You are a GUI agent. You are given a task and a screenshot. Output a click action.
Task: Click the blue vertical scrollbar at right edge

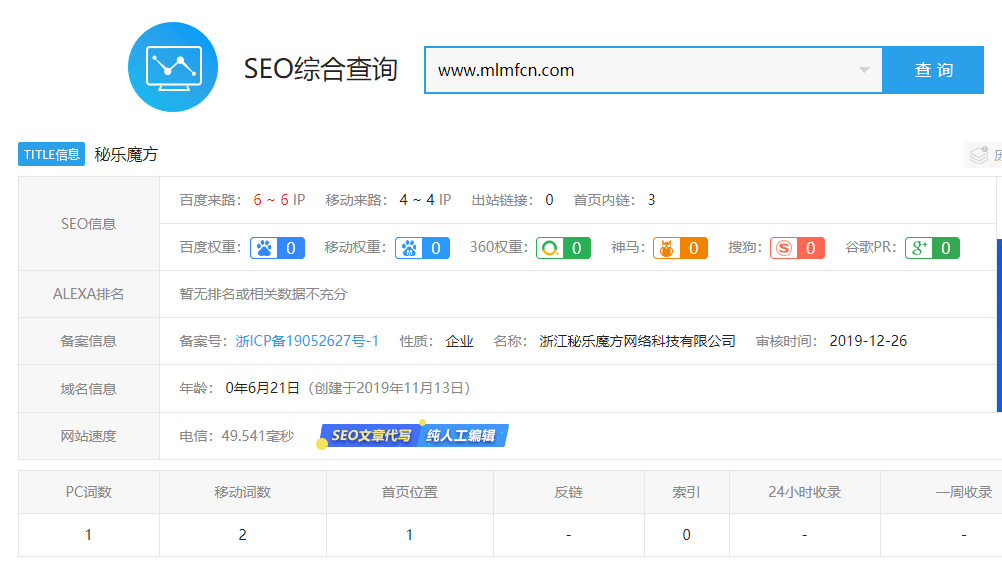click(x=999, y=325)
